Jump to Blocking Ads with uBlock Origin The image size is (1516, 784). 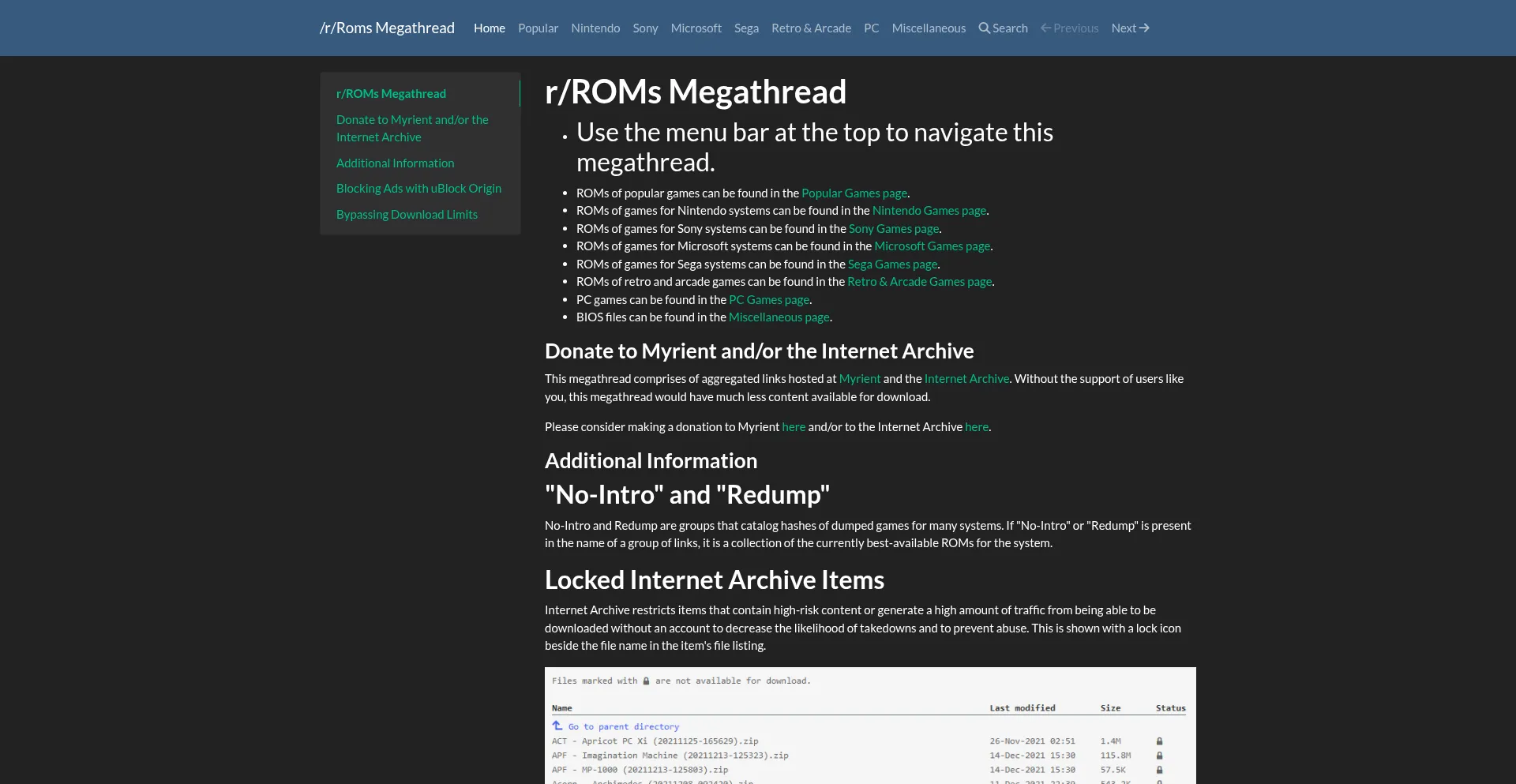[418, 189]
